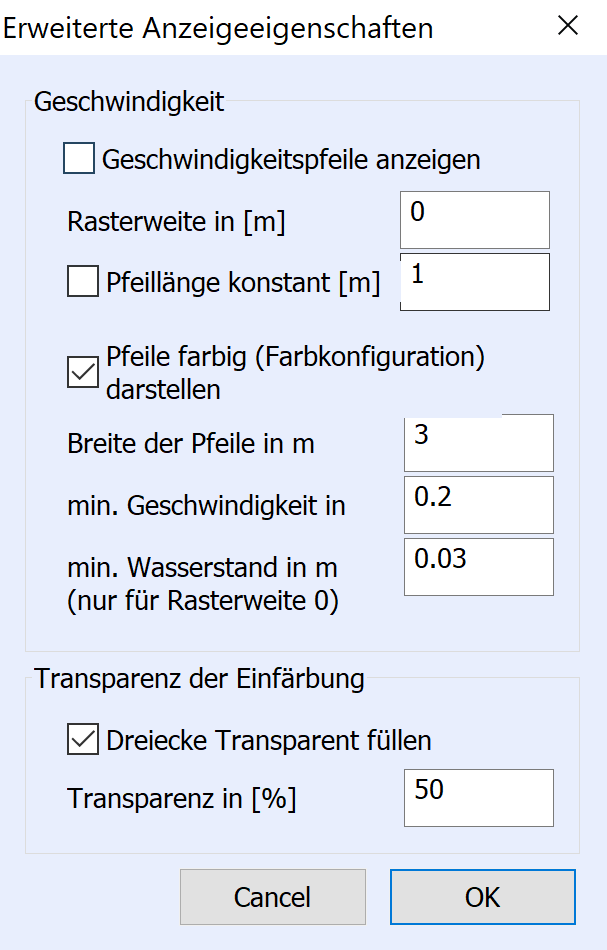Enable the Geschwindigkeitspfeile anzeigen checkbox
Screen dimensions: 607x950
tap(79, 159)
